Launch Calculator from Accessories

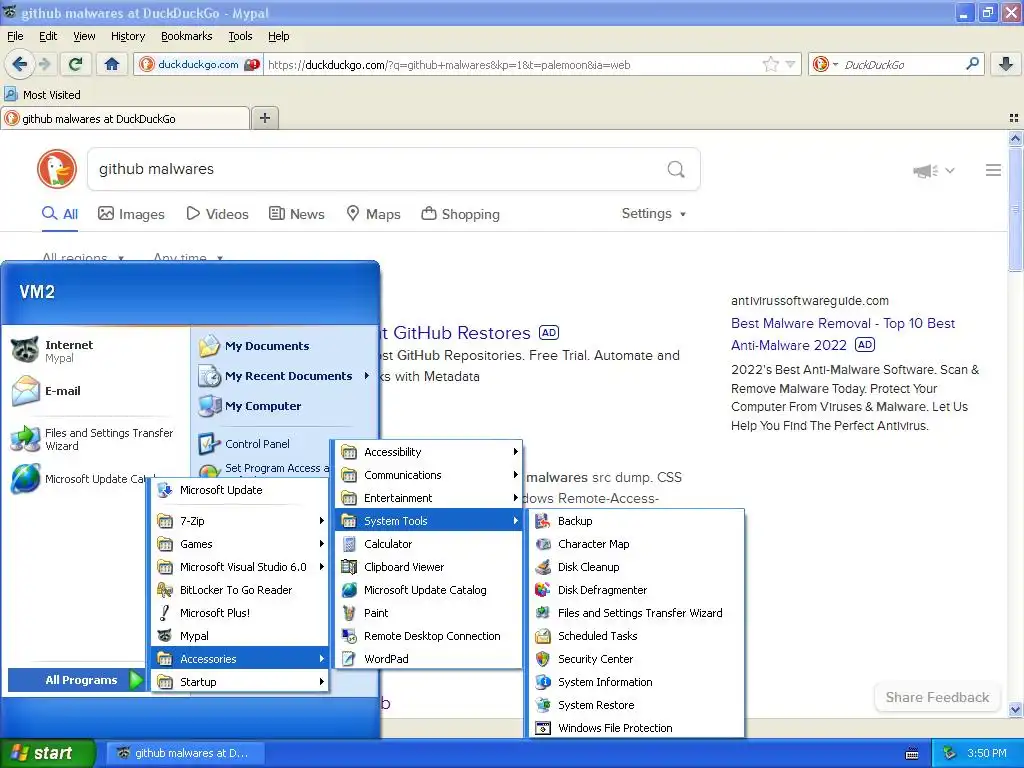point(428,544)
